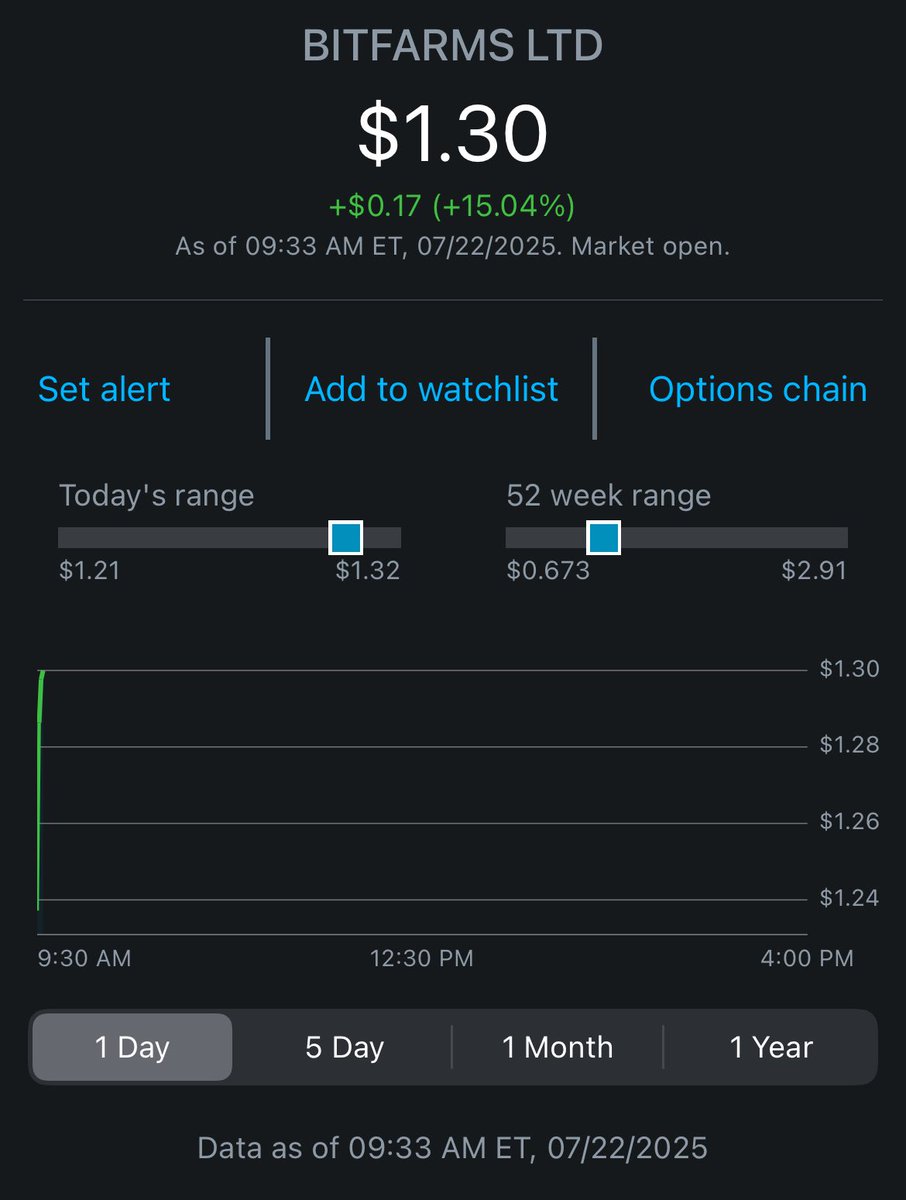Click the $1.30 current price
The height and width of the screenshot is (1200, 906).
(453, 134)
